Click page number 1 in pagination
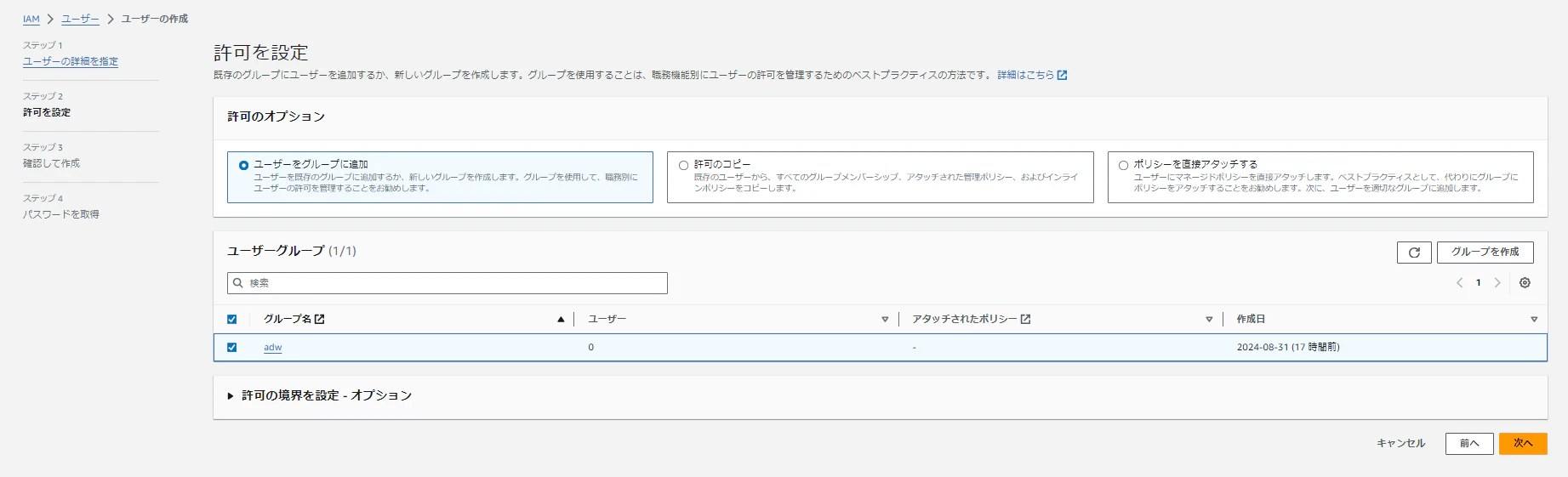Screen dimensions: 1568x477 click(1479, 283)
